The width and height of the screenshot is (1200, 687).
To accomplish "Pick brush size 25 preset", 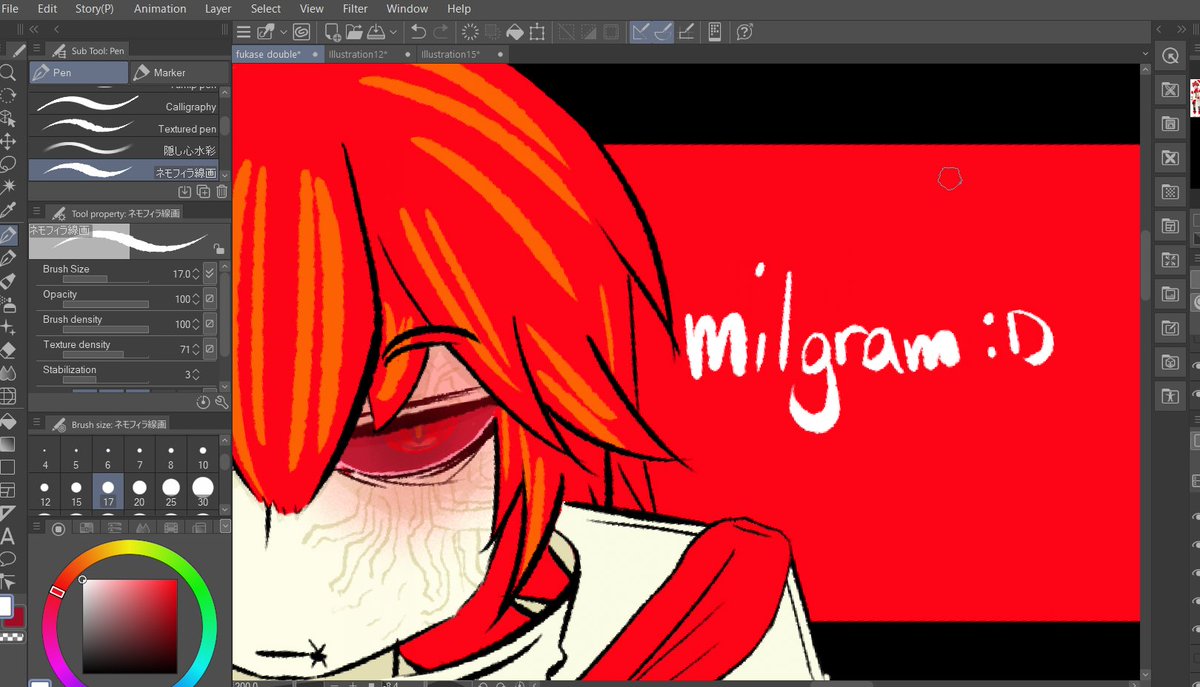I will pyautogui.click(x=171, y=492).
